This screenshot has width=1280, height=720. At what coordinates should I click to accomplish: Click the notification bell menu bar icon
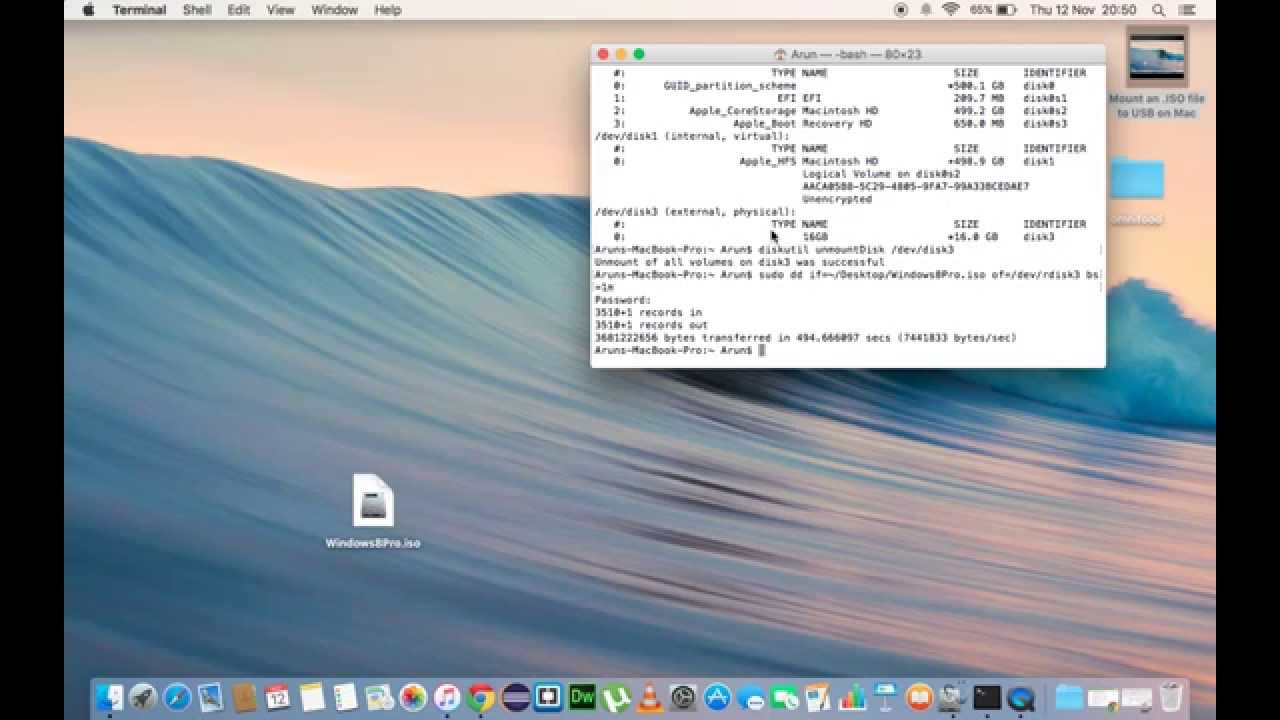point(926,10)
